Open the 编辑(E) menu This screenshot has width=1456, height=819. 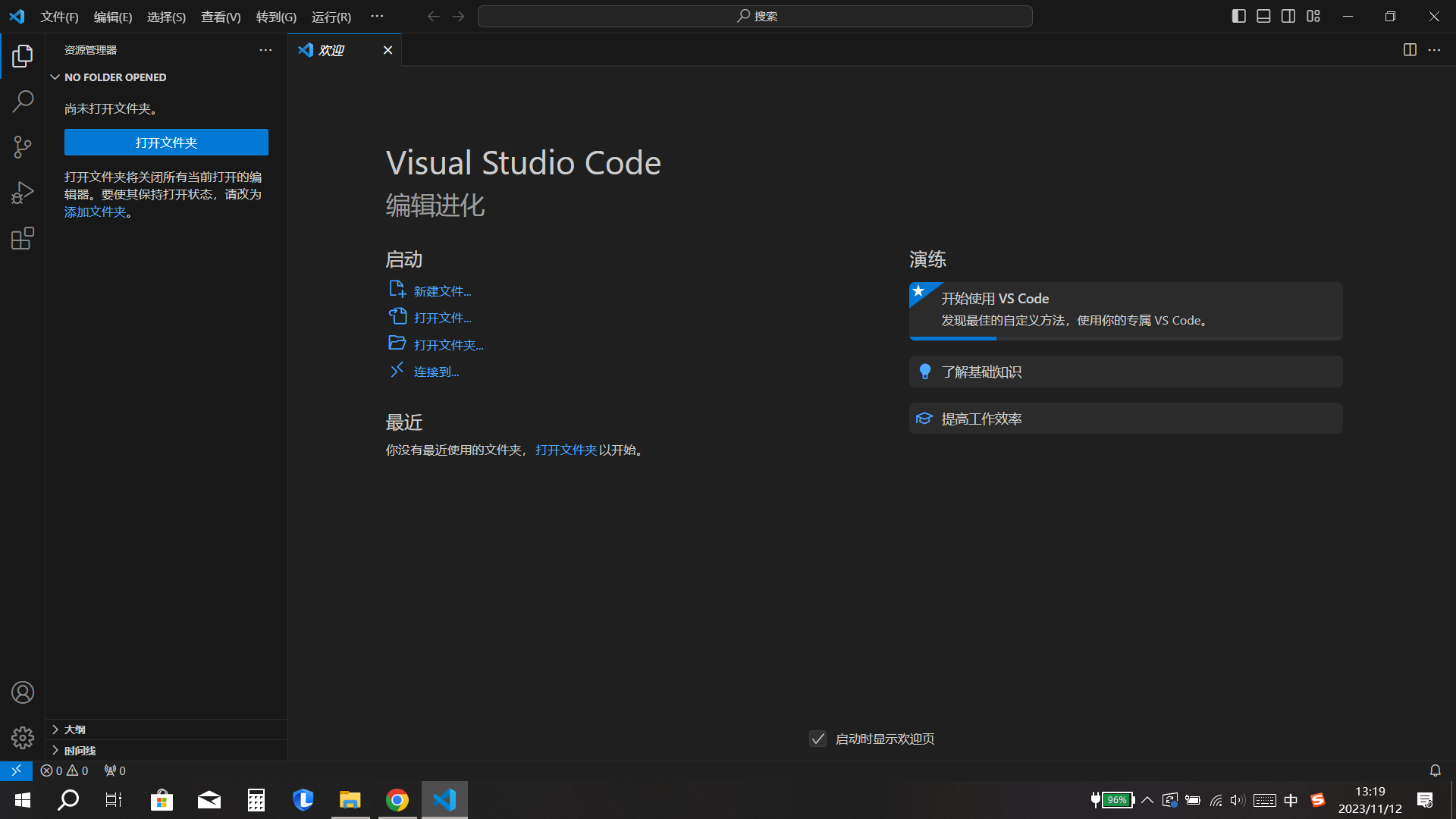113,17
